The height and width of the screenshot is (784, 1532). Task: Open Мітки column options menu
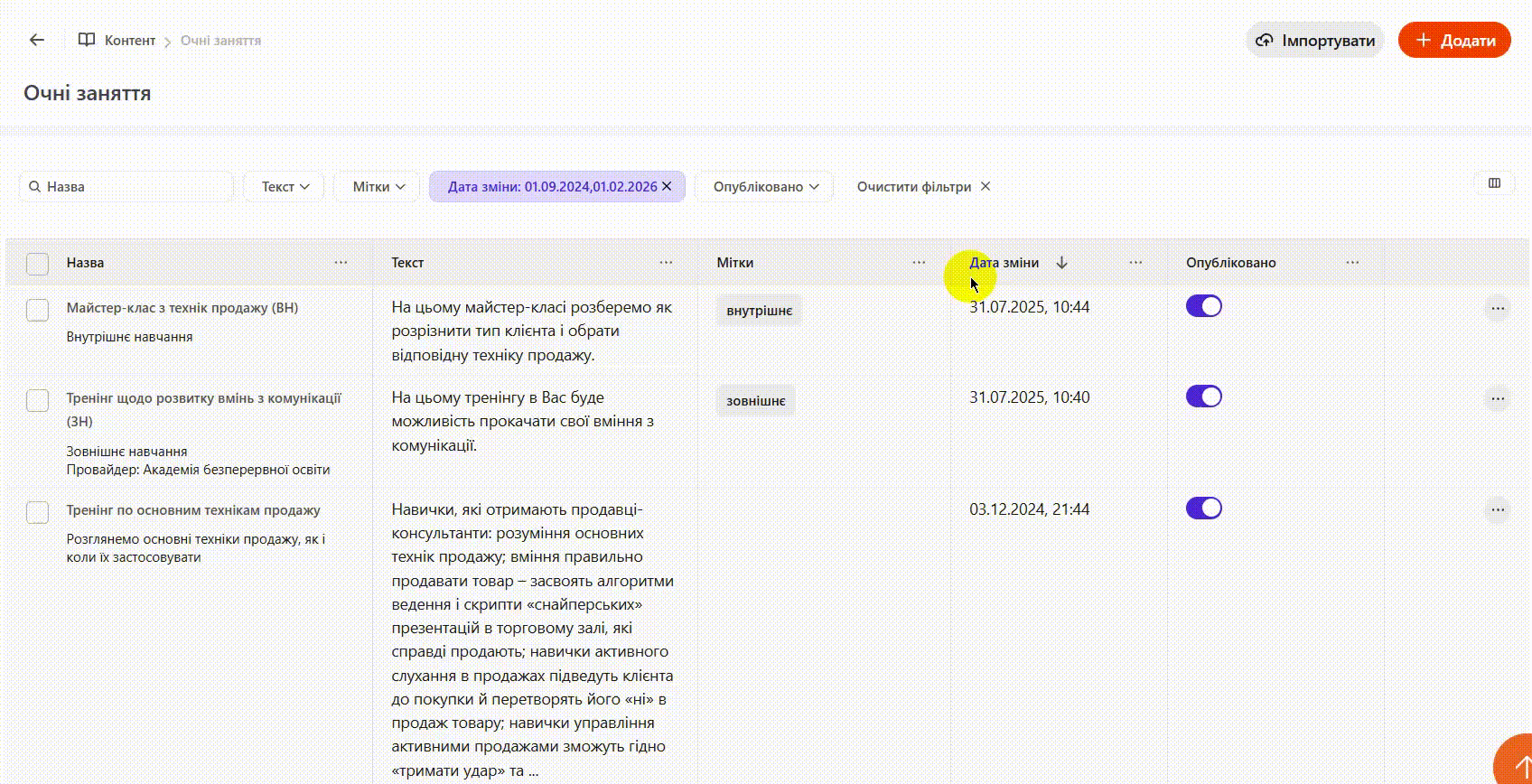[919, 263]
